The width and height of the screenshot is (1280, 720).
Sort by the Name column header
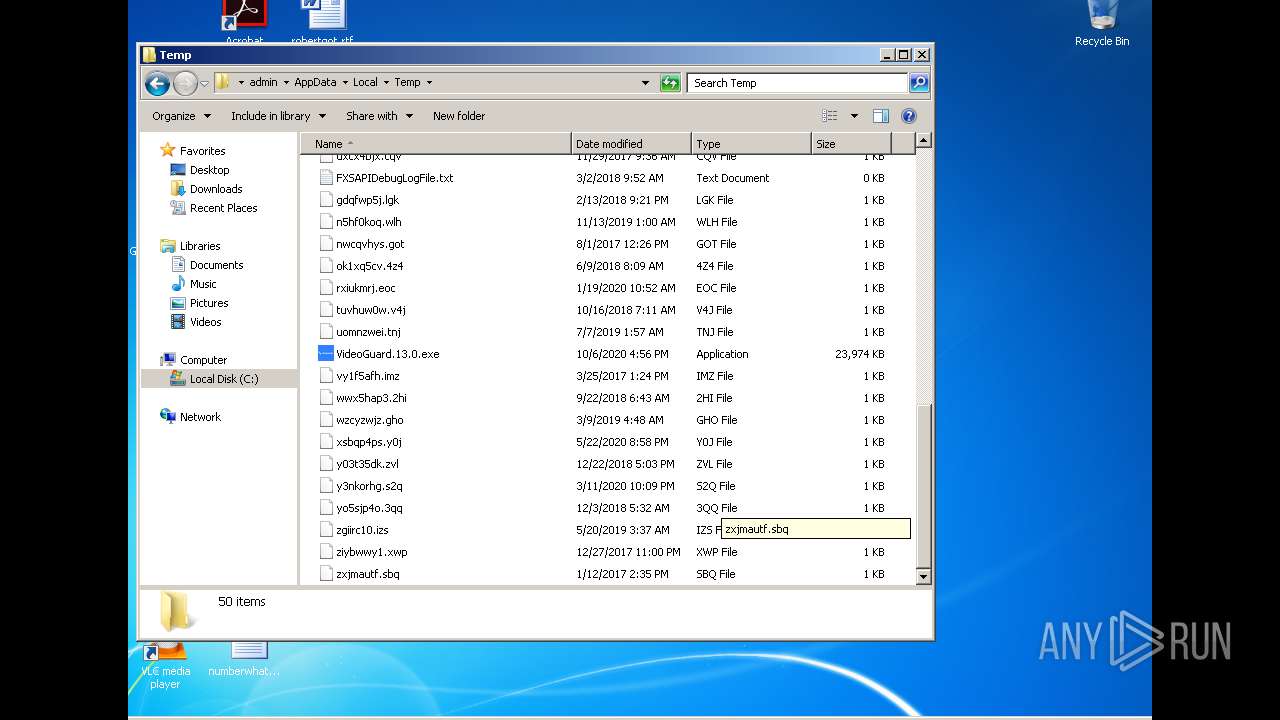[436, 144]
